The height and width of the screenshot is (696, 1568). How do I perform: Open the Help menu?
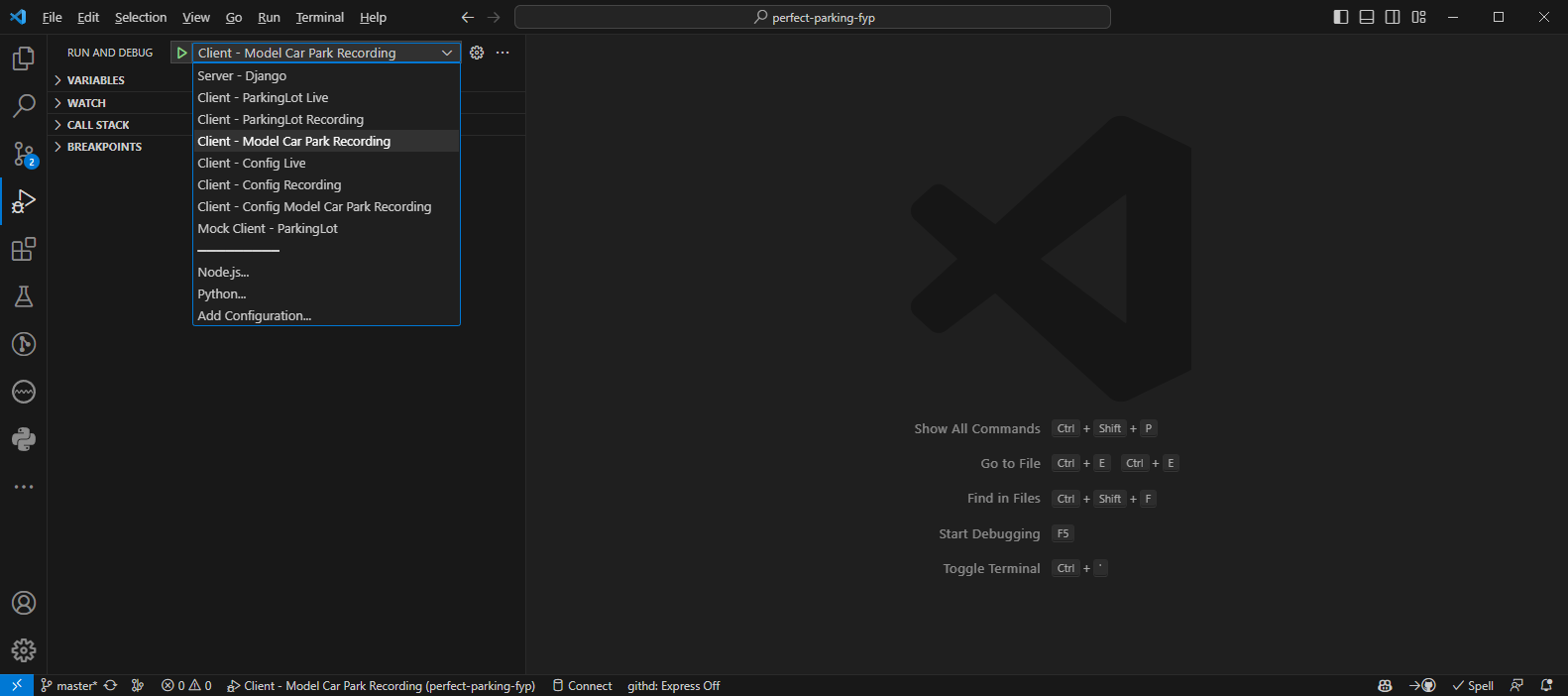pyautogui.click(x=373, y=17)
